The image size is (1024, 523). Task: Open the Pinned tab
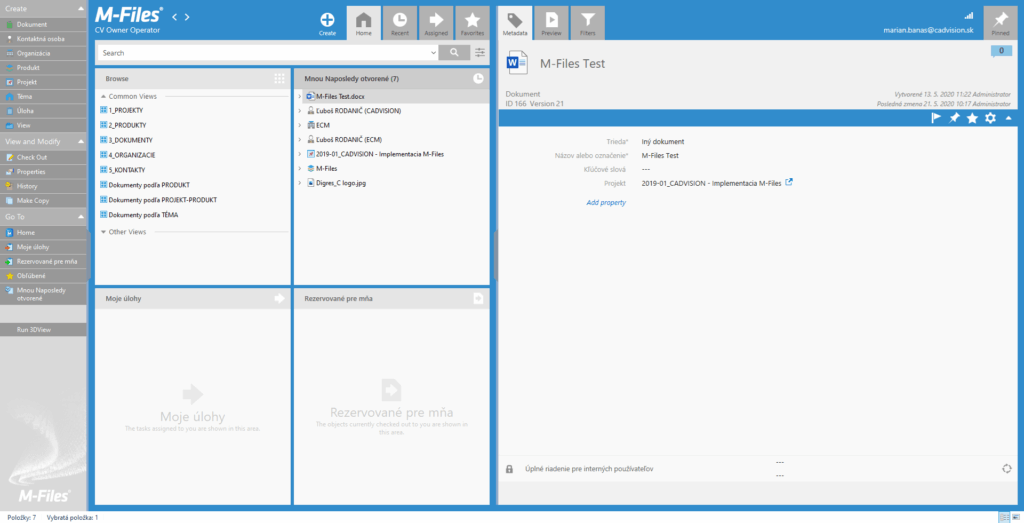pyautogui.click(x=1000, y=24)
